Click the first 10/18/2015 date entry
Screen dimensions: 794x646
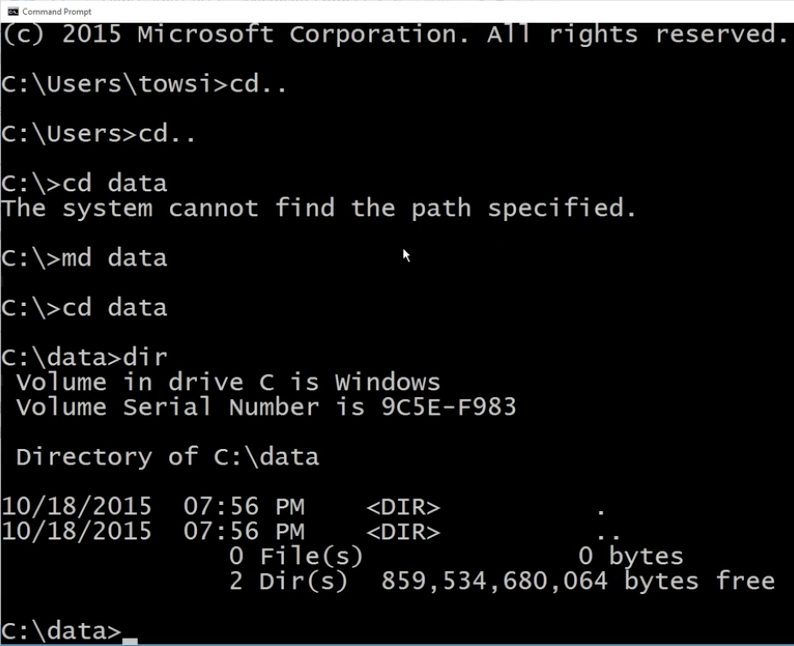pos(76,507)
